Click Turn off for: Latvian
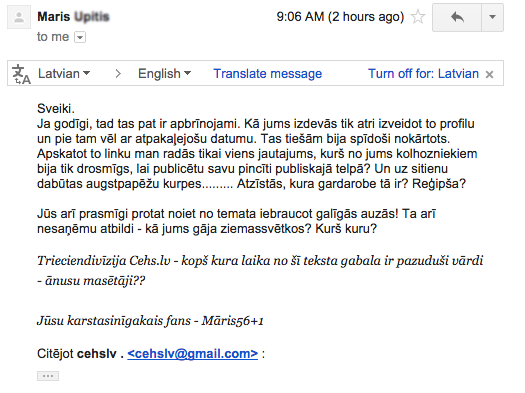525x393 pixels. coord(423,73)
